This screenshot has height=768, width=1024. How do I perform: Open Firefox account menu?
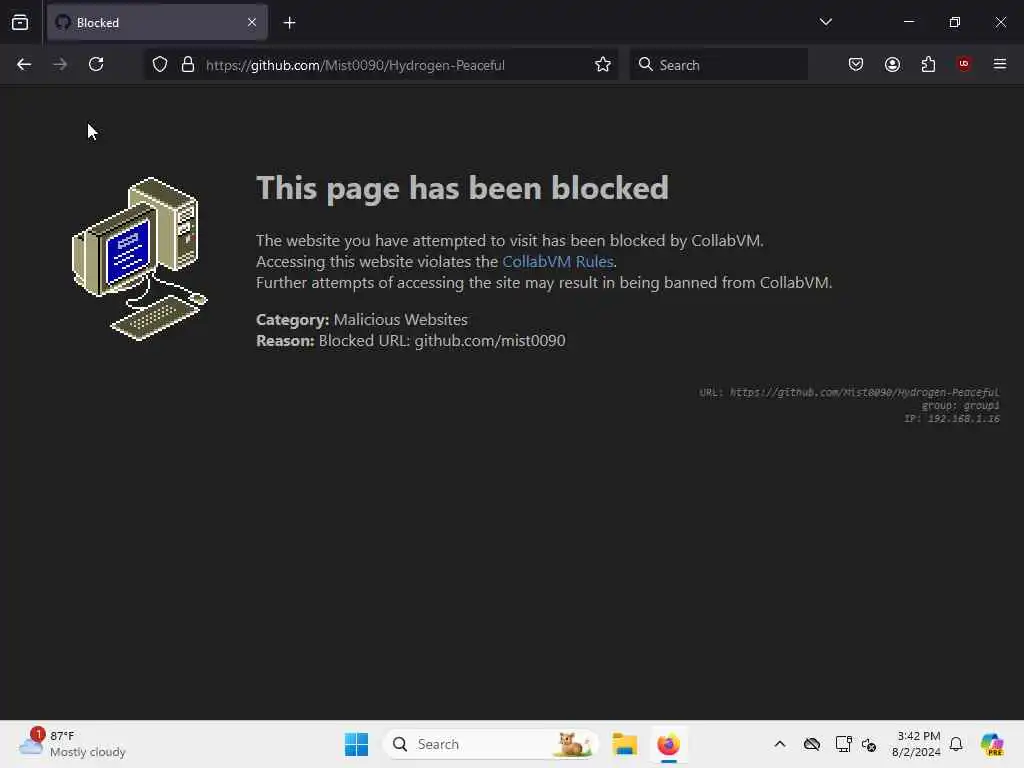coord(892,64)
